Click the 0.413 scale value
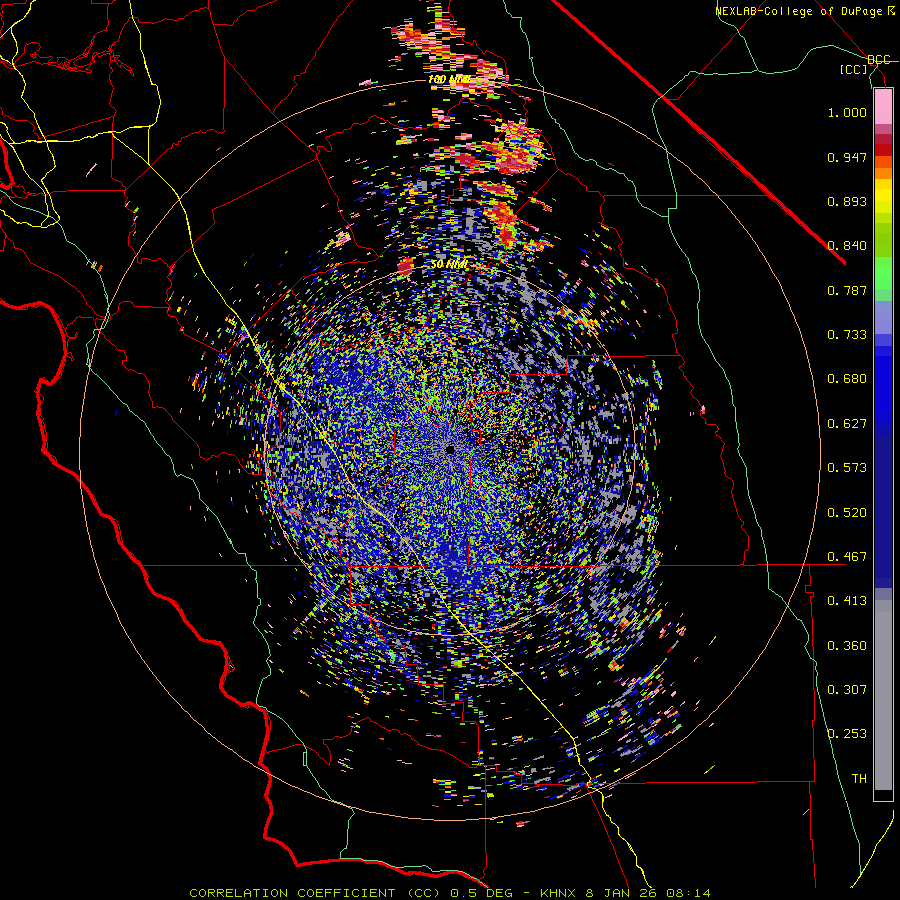900x900 pixels. tap(847, 601)
